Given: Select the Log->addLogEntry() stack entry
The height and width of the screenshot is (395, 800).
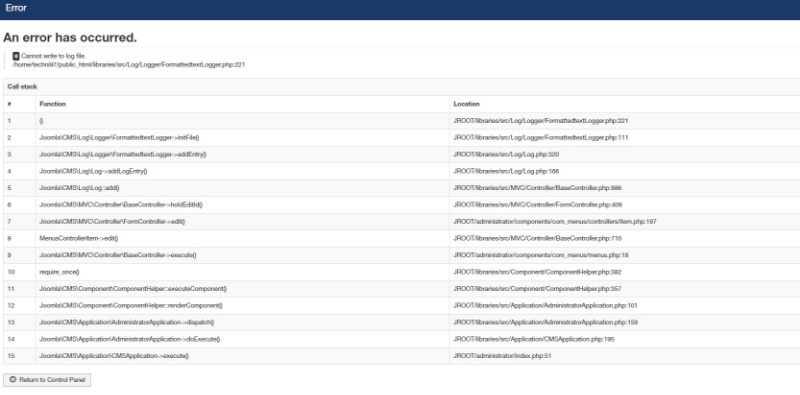Looking at the screenshot, I should (x=93, y=171).
